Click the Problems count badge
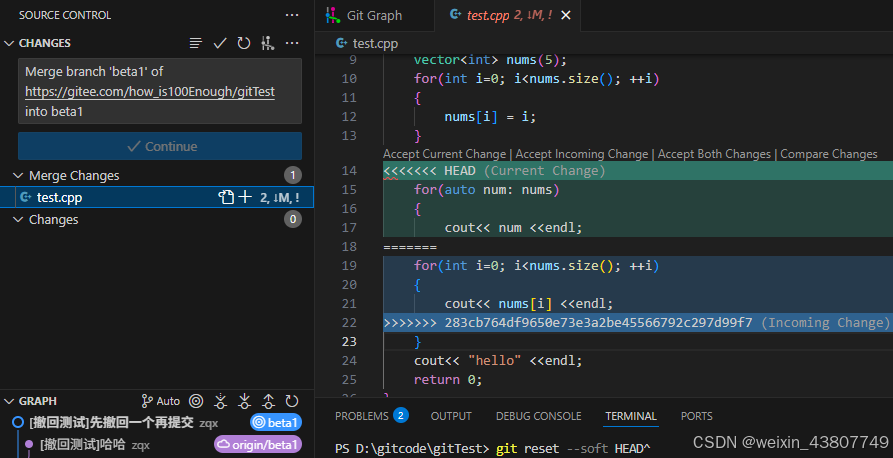The image size is (893, 458). [x=400, y=415]
